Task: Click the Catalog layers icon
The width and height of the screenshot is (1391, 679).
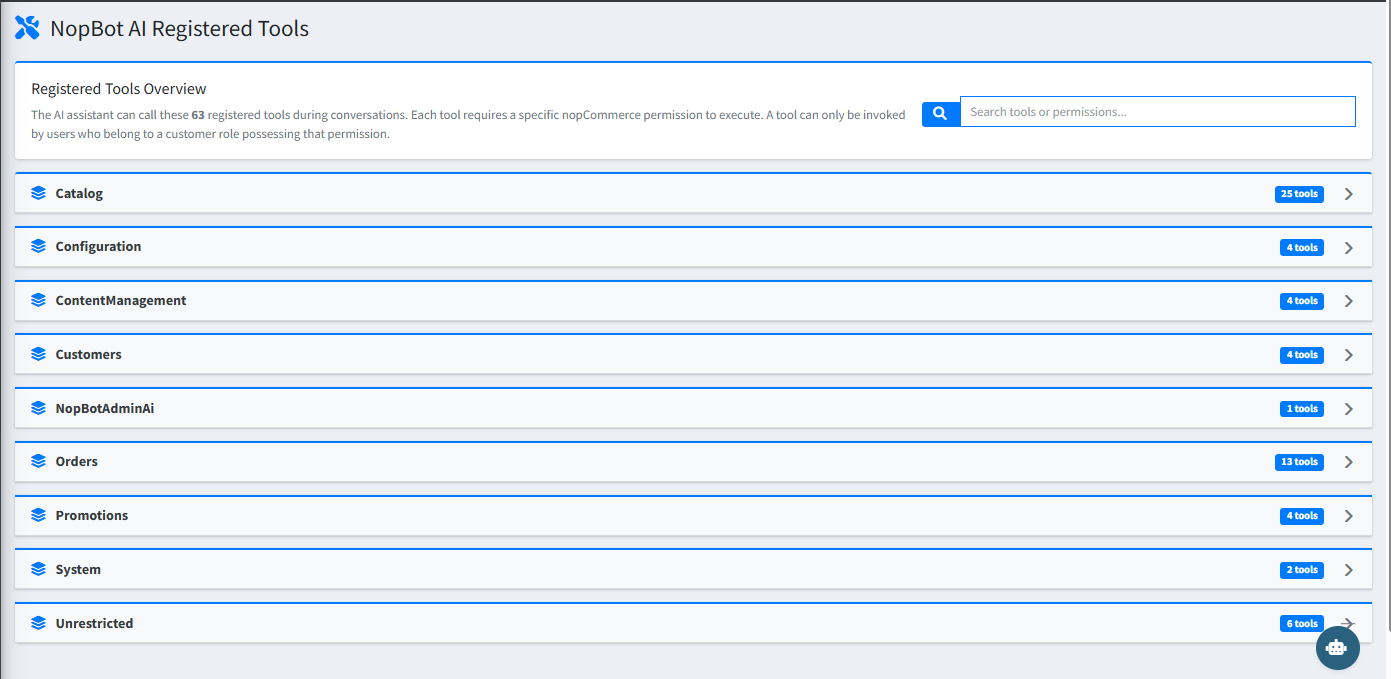Action: point(38,193)
